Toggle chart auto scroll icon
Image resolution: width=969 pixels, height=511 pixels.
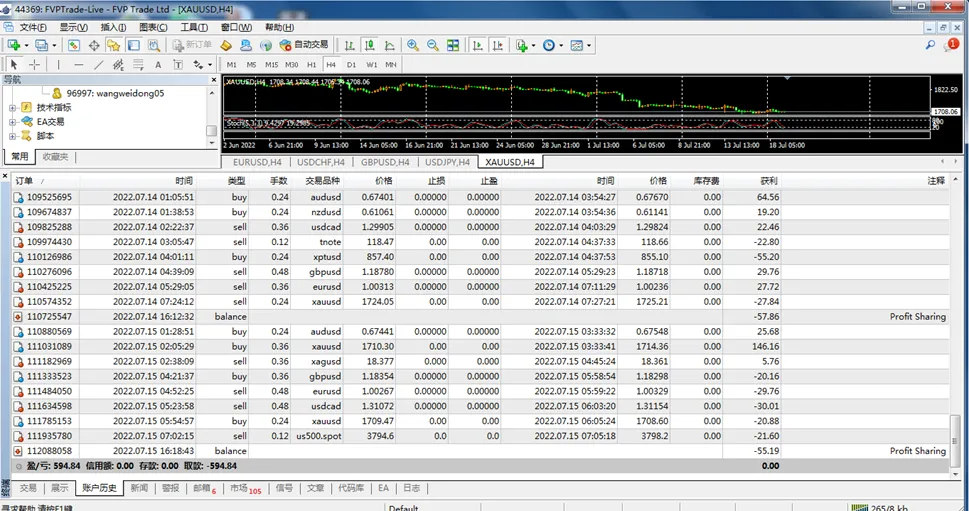[x=478, y=45]
